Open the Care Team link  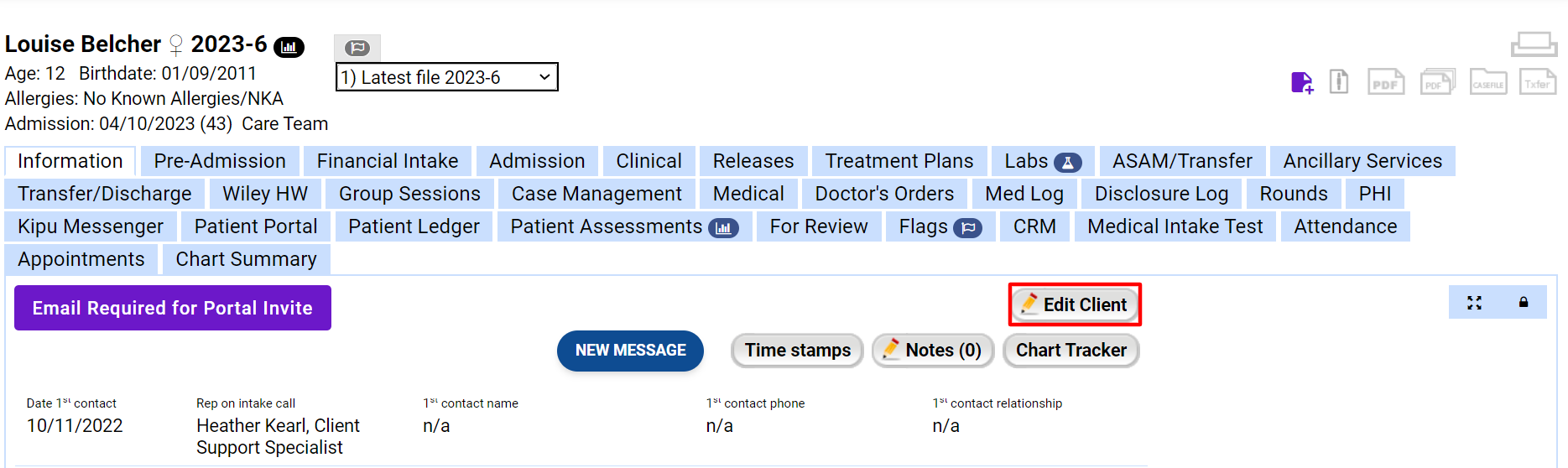[x=284, y=124]
